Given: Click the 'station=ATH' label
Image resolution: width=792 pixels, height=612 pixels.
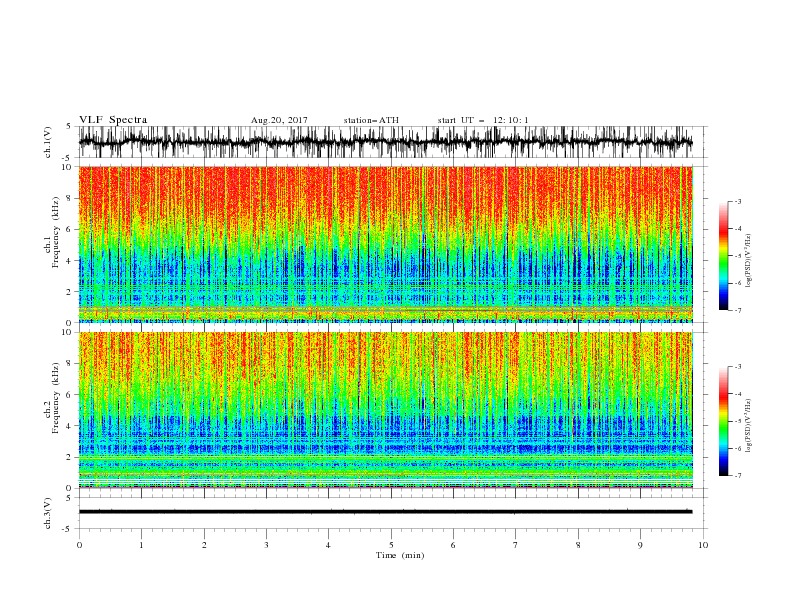Looking at the screenshot, I should (x=371, y=120).
